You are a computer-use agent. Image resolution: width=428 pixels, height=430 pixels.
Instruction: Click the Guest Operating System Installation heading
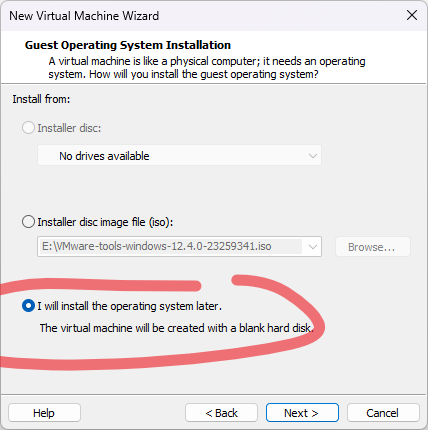pos(128,45)
